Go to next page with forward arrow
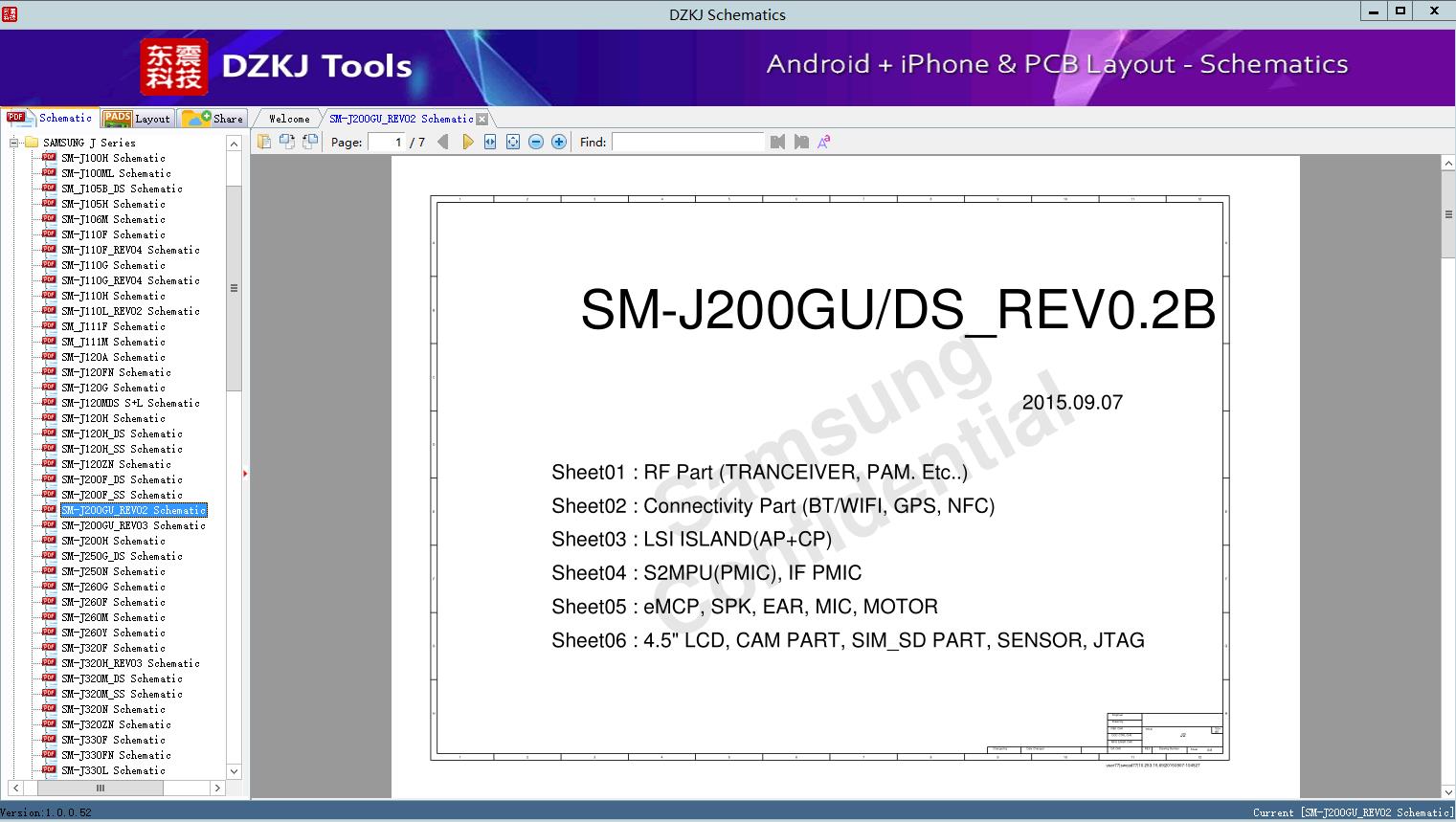This screenshot has height=822, width=1456. pos(467,141)
